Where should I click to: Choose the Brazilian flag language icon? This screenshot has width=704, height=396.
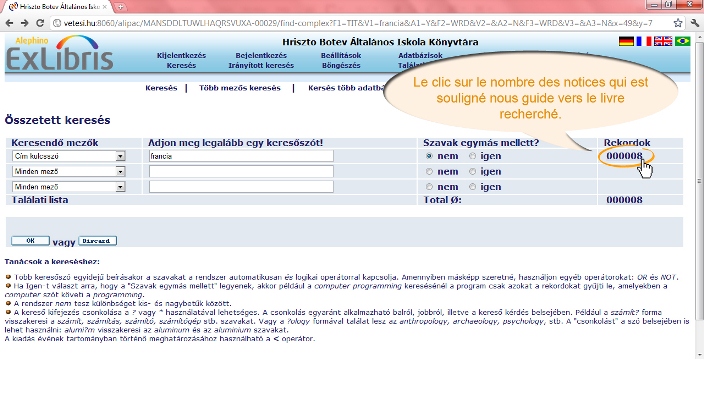(682, 41)
